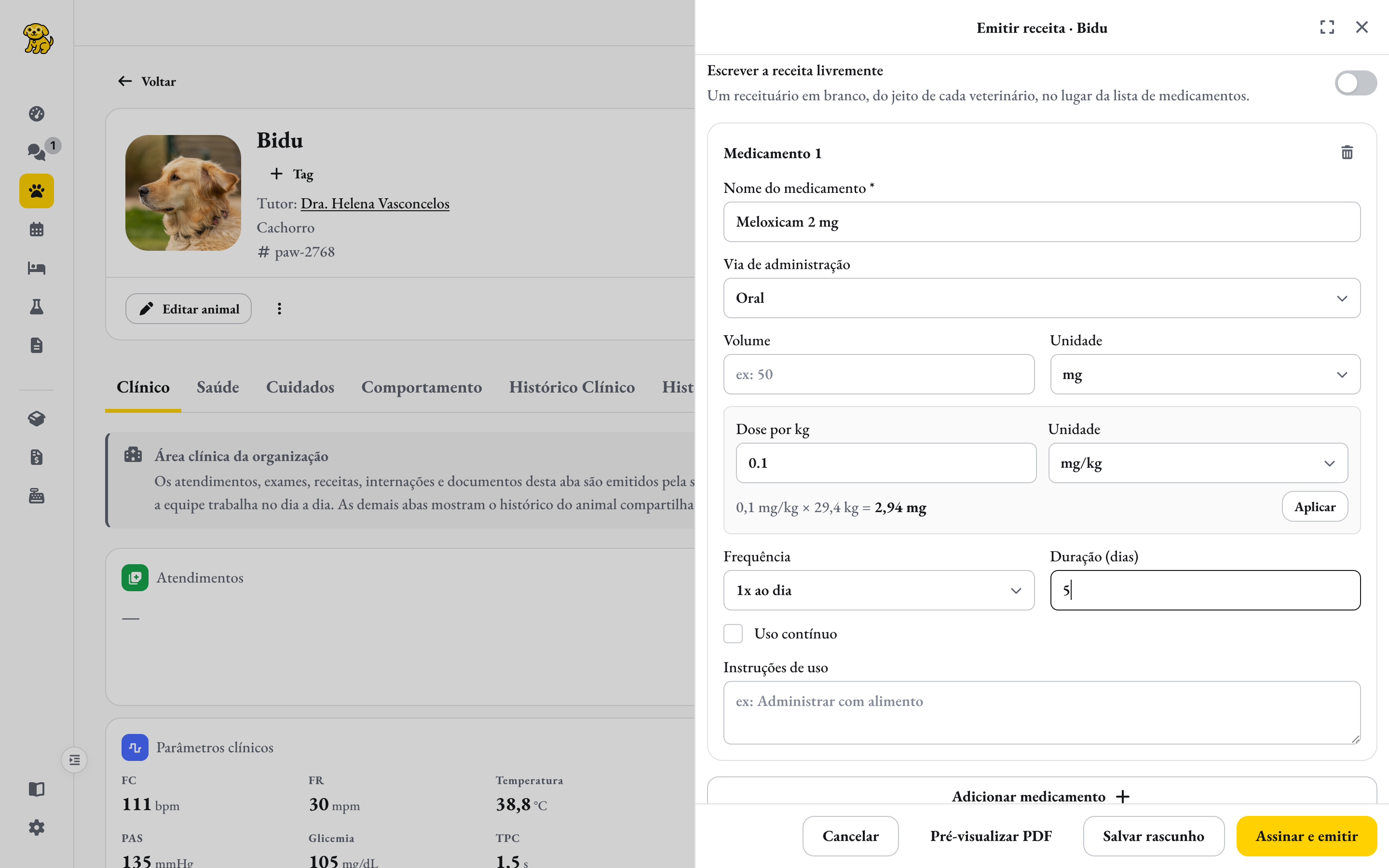The height and width of the screenshot is (868, 1389).
Task: Delete Medicamento 1 with trash icon
Action: [1347, 152]
